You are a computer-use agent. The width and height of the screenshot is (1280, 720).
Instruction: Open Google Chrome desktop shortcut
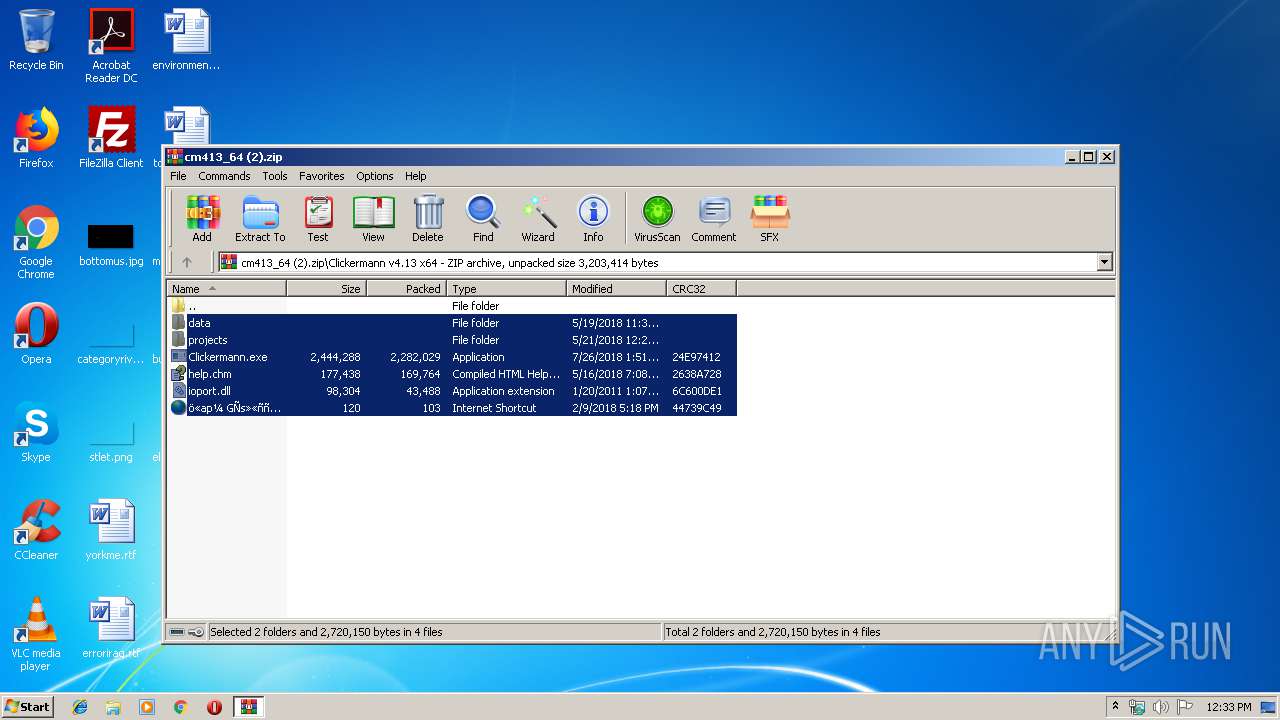point(36,242)
